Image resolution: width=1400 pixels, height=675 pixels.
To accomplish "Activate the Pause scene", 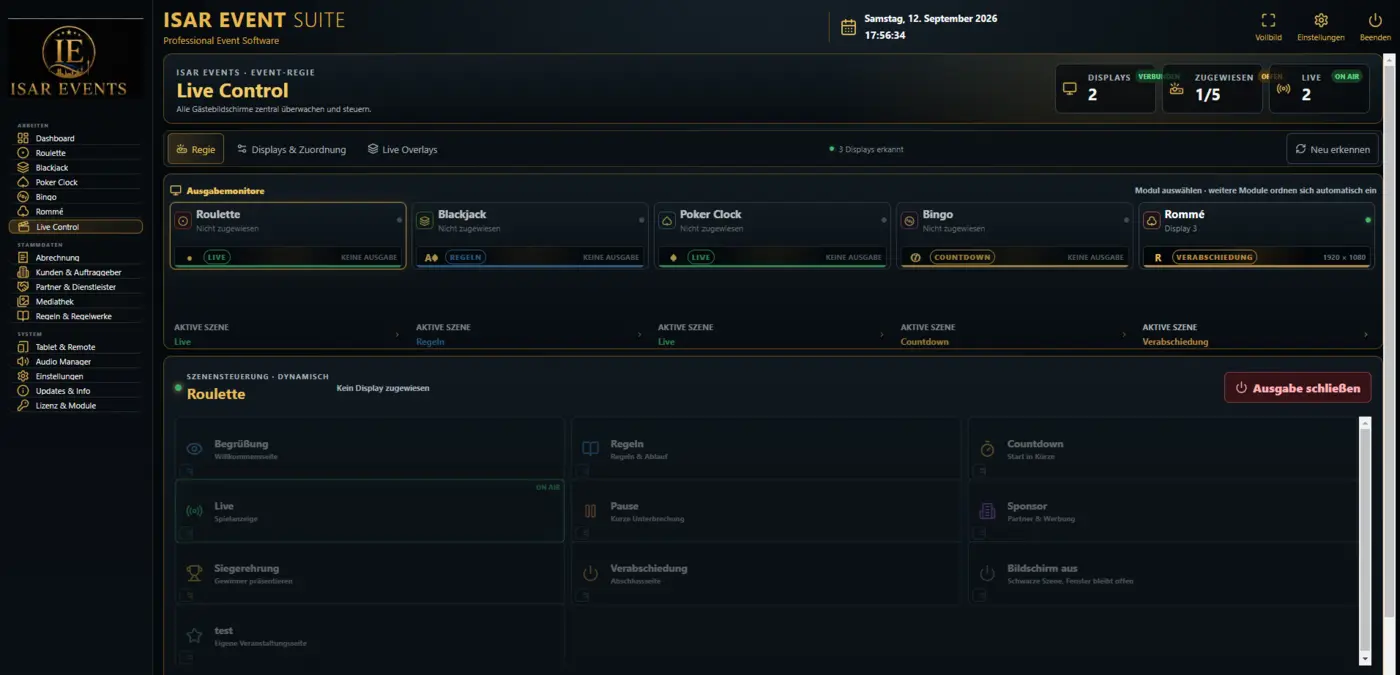I will point(766,511).
